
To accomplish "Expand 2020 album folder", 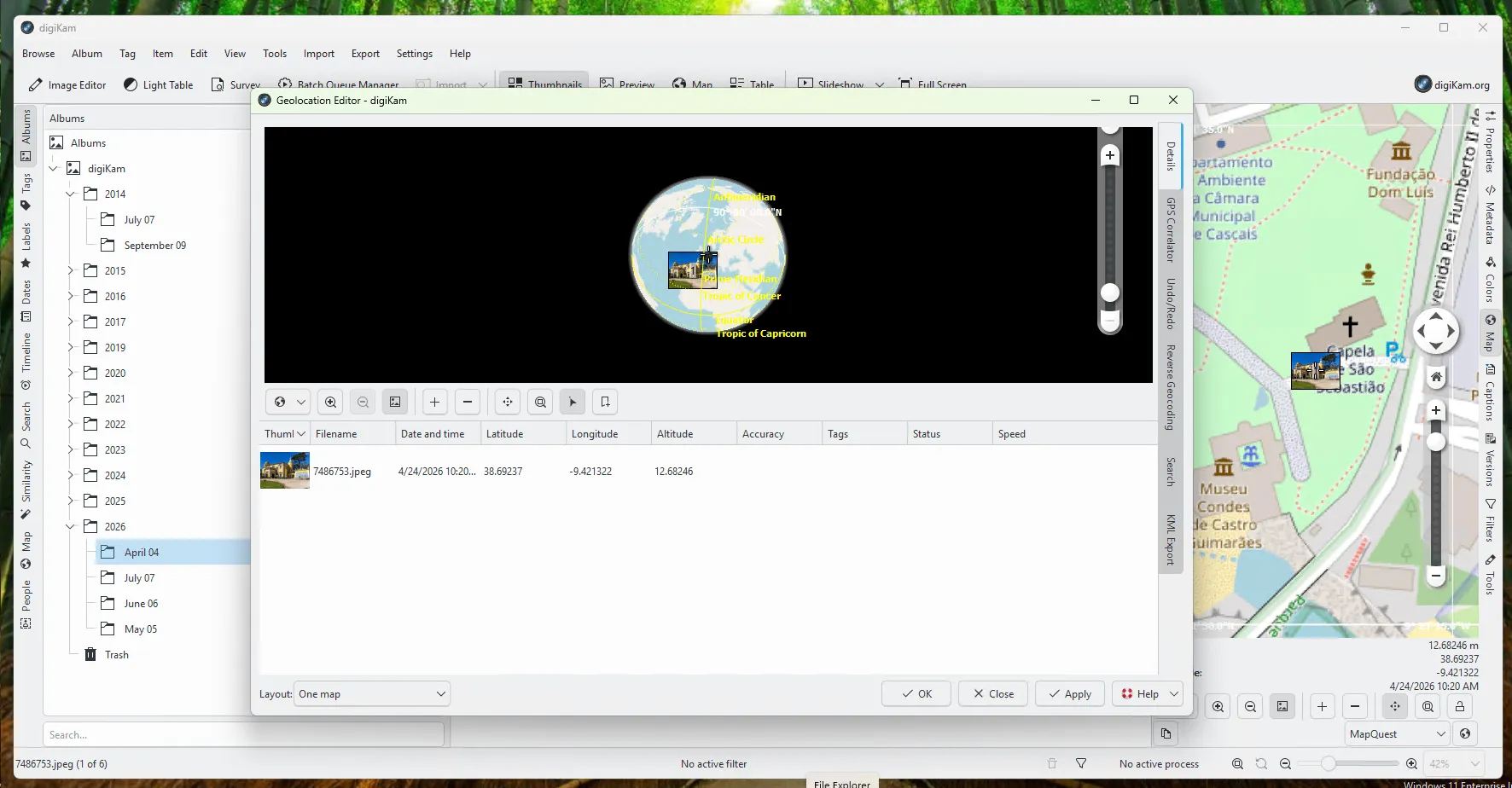I will click(x=71, y=374).
